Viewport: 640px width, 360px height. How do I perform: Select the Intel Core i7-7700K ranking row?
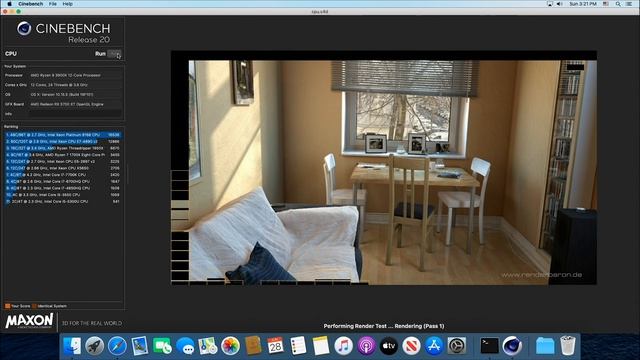tap(62, 175)
